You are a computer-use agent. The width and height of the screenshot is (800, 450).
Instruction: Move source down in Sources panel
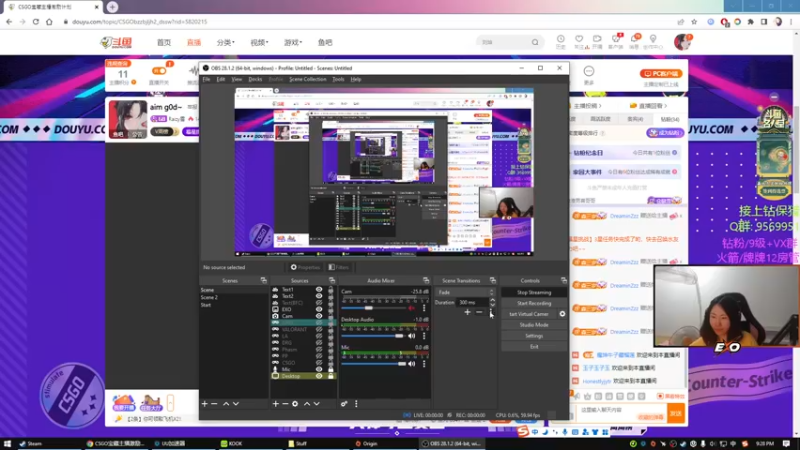pyautogui.click(x=317, y=404)
